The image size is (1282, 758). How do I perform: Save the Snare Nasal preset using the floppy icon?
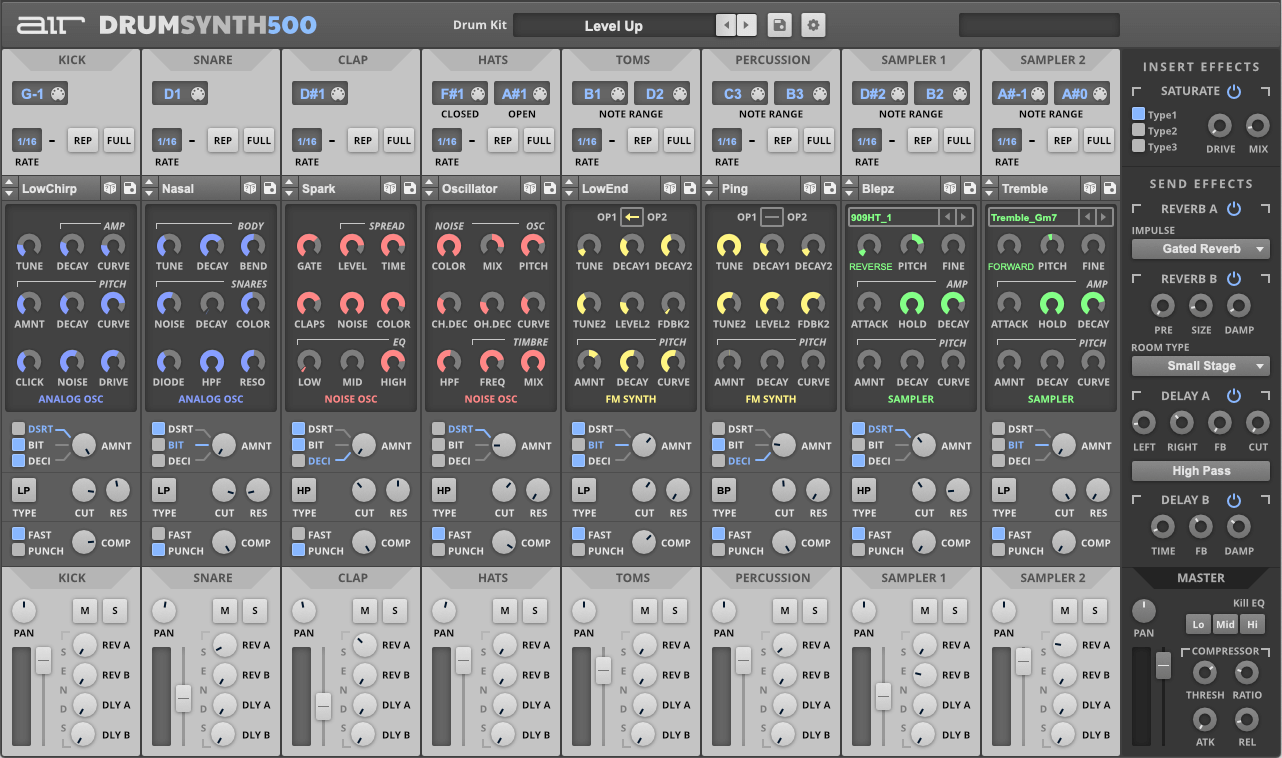coord(270,188)
